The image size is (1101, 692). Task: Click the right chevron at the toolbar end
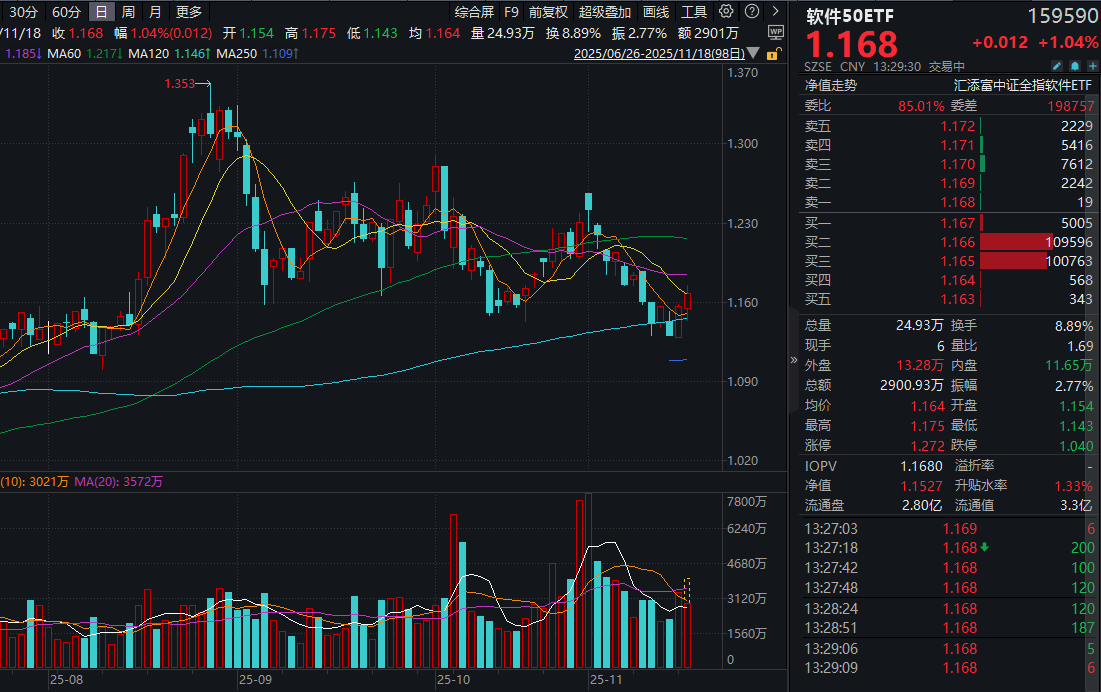775,12
